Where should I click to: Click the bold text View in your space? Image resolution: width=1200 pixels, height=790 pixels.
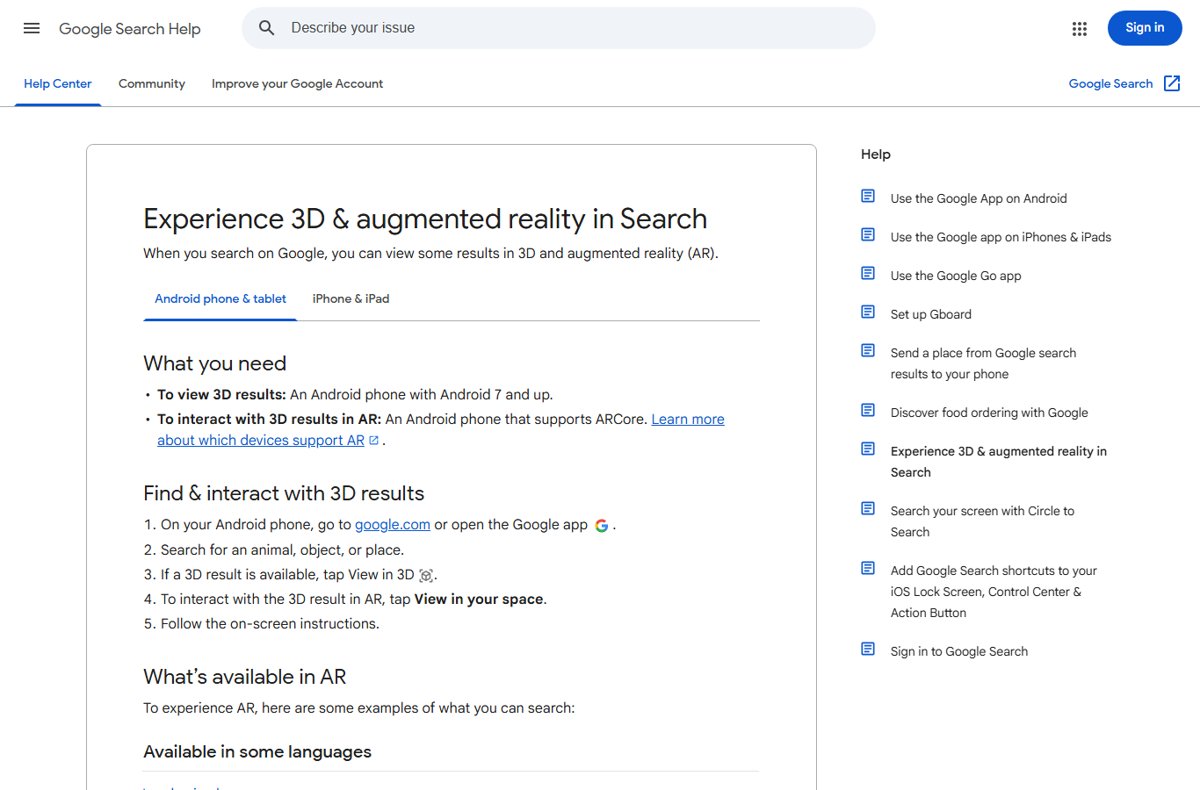click(x=479, y=599)
